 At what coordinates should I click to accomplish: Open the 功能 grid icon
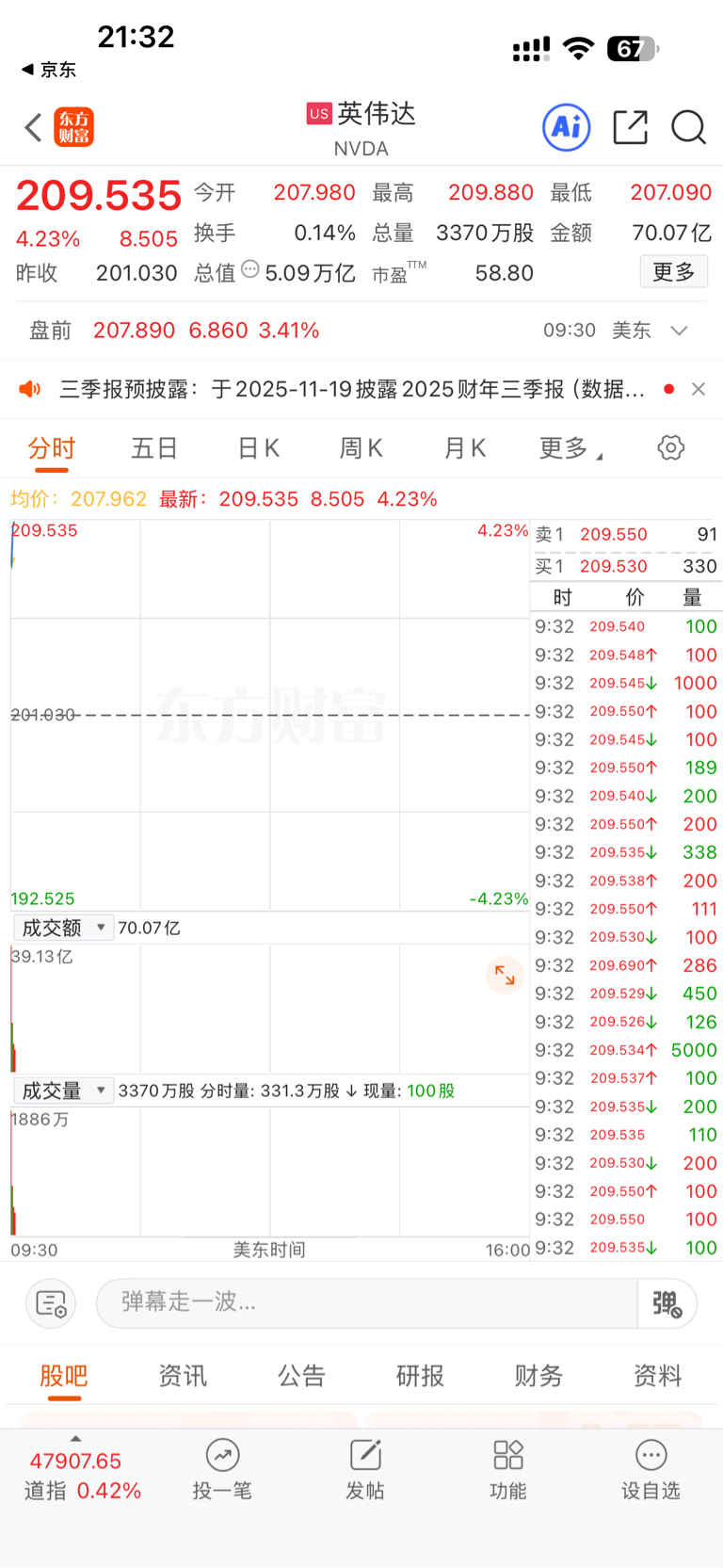[x=508, y=1455]
